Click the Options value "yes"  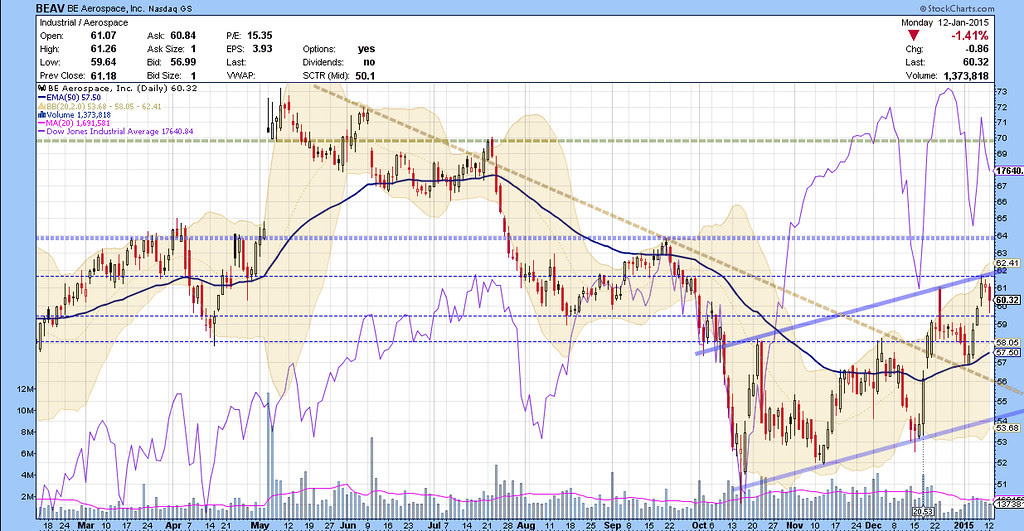point(366,49)
